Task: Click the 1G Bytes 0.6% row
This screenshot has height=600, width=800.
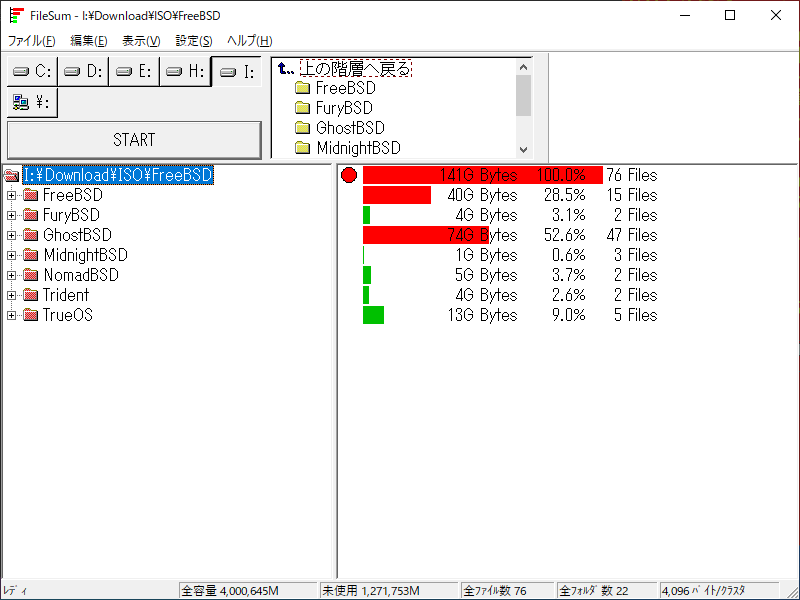Action: (510, 255)
